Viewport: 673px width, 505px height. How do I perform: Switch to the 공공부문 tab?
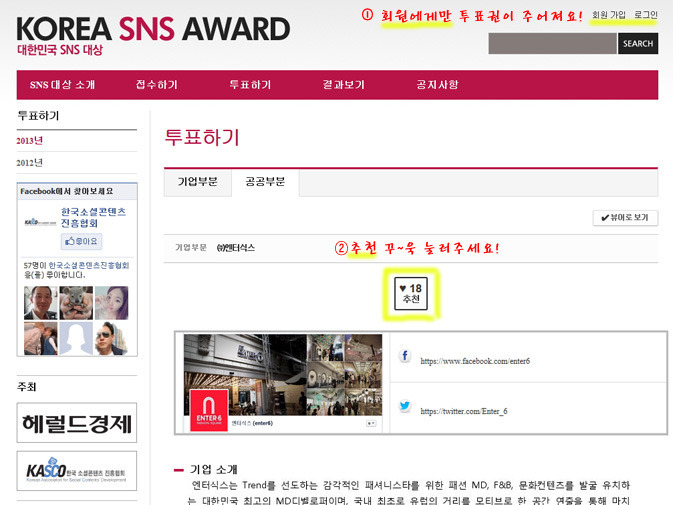point(265,182)
